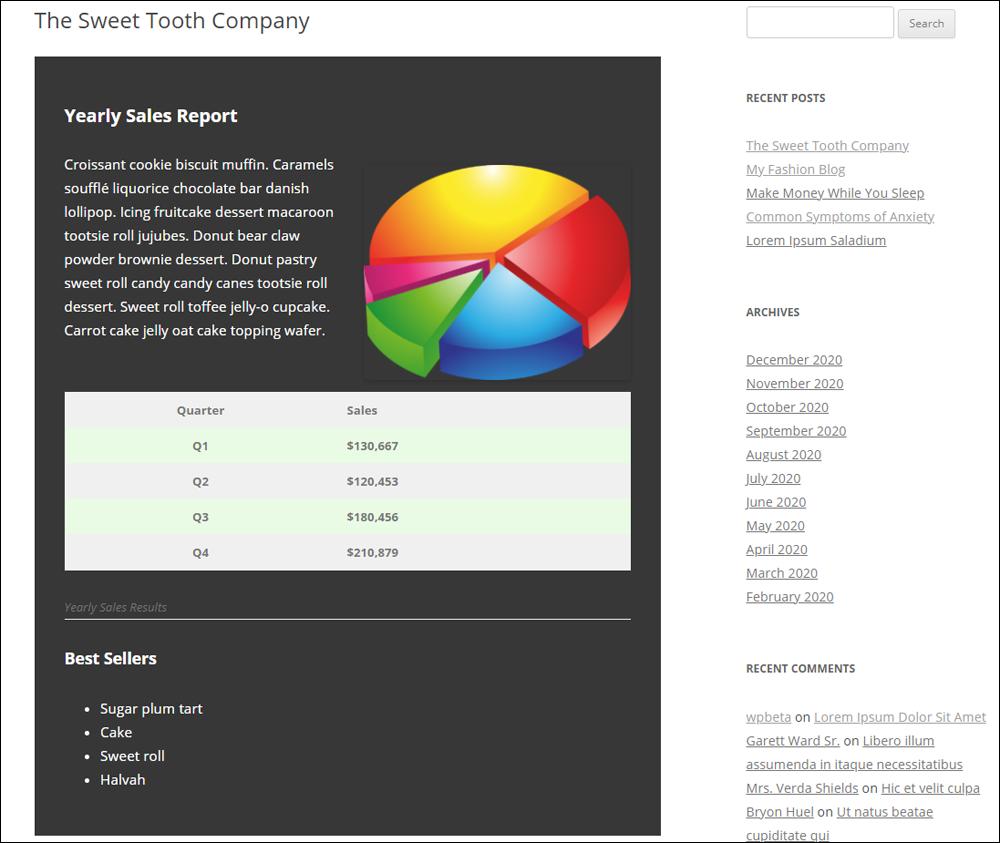Screen dimensions: 1000x843
Task: Click the pie chart image
Action: click(x=497, y=272)
